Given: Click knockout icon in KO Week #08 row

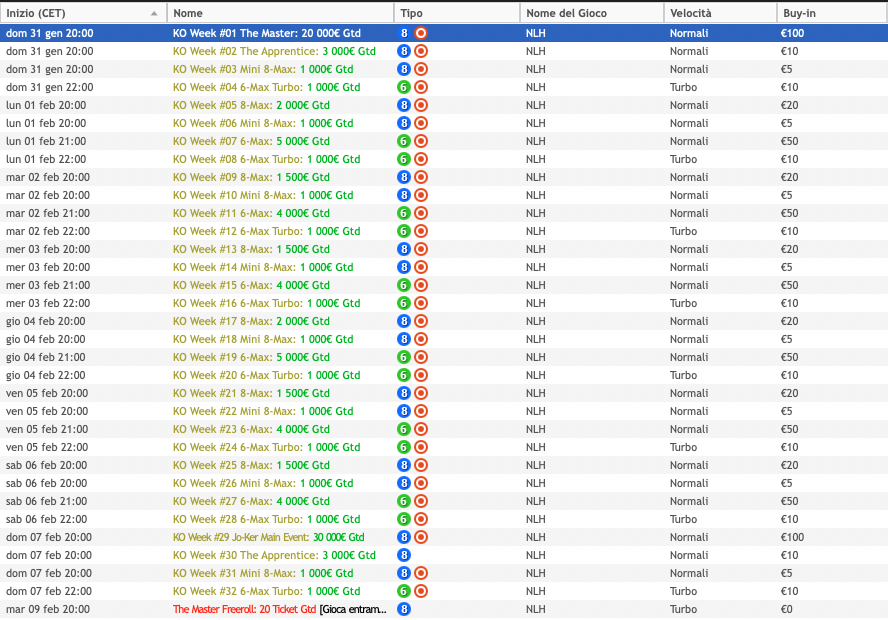Looking at the screenshot, I should tap(421, 159).
